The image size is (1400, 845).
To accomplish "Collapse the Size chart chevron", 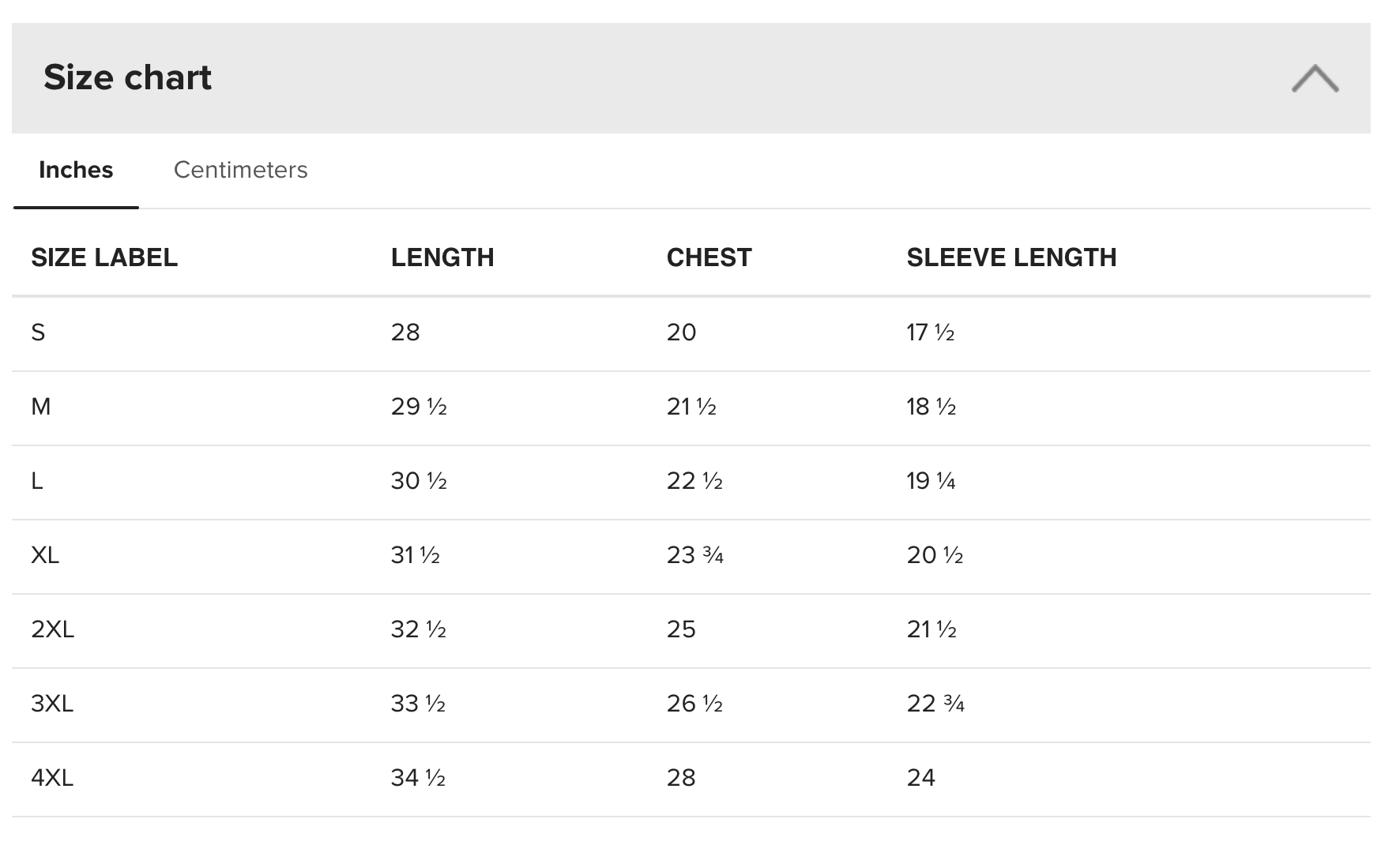I will pyautogui.click(x=1315, y=78).
